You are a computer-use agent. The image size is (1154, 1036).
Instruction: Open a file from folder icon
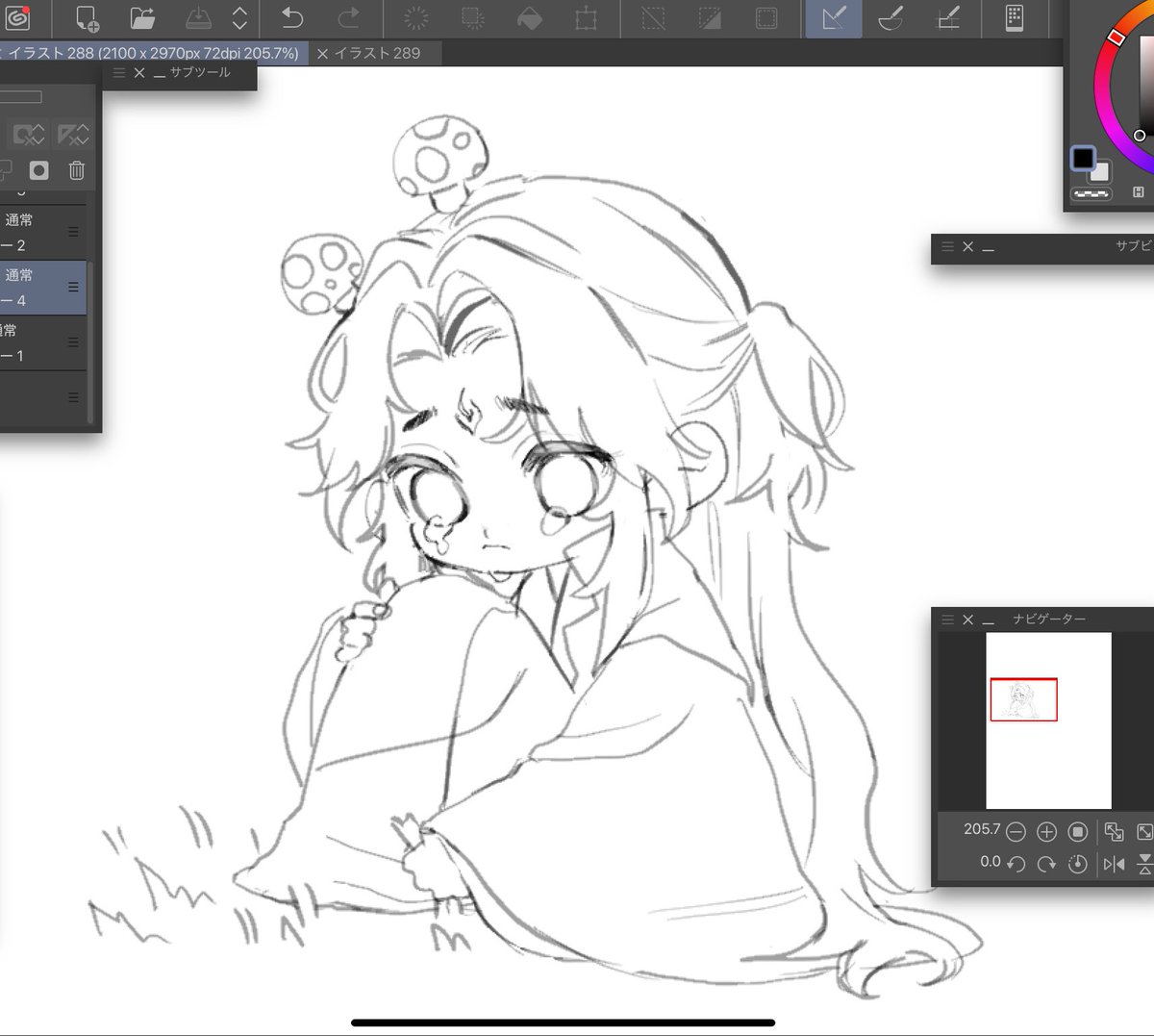[x=143, y=17]
